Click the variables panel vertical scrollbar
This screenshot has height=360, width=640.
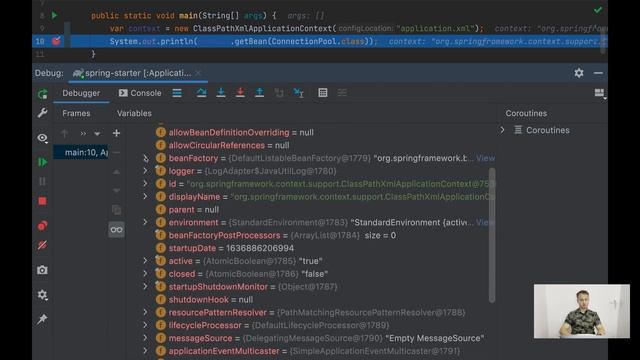(492, 235)
